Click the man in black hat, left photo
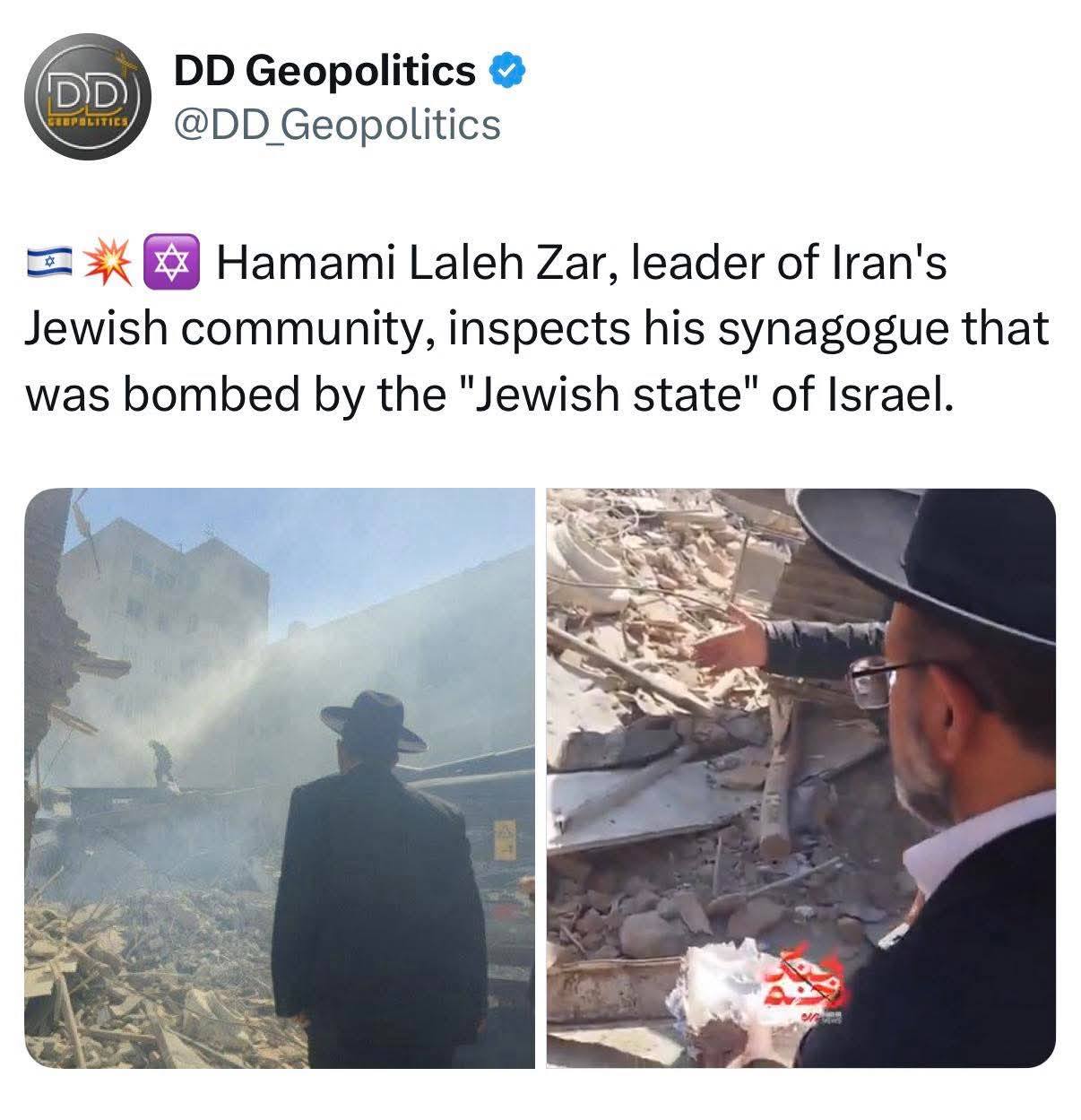Image resolution: width=1081 pixels, height=1120 pixels. 382,874
